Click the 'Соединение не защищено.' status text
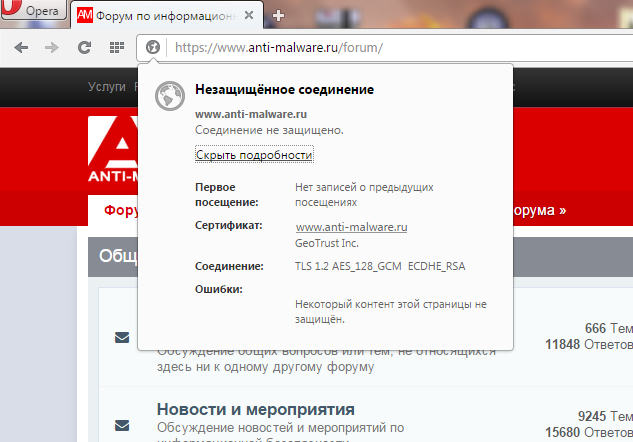633x442 pixels. (x=269, y=130)
